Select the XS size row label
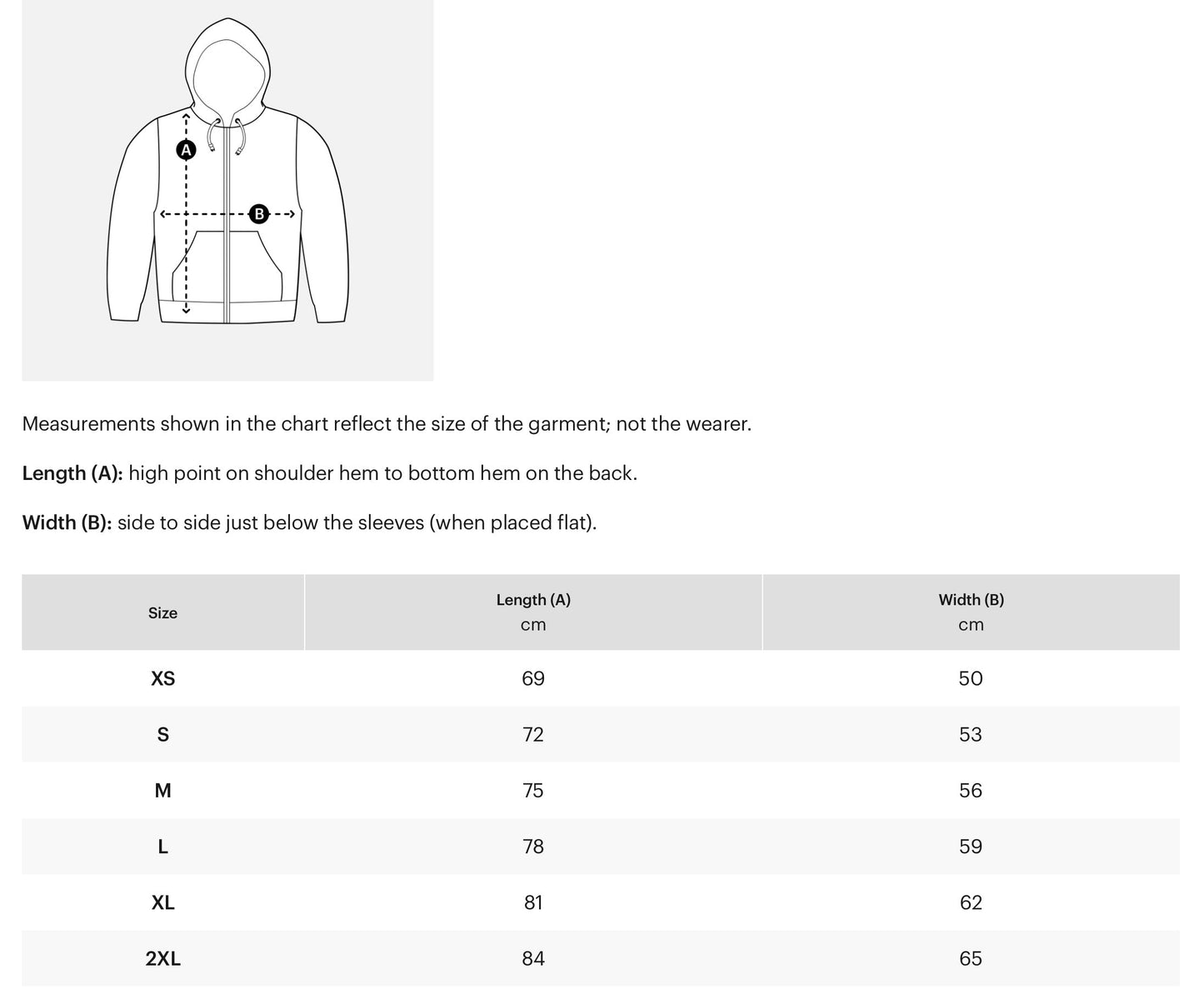The width and height of the screenshot is (1204, 989). point(163,678)
